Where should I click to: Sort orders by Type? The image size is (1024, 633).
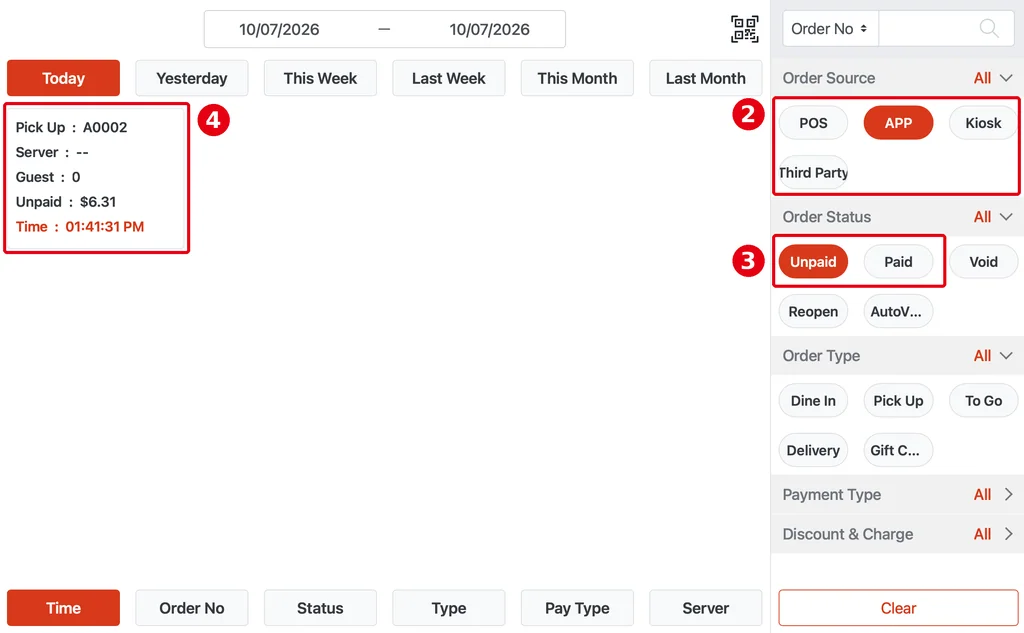pyautogui.click(x=449, y=608)
